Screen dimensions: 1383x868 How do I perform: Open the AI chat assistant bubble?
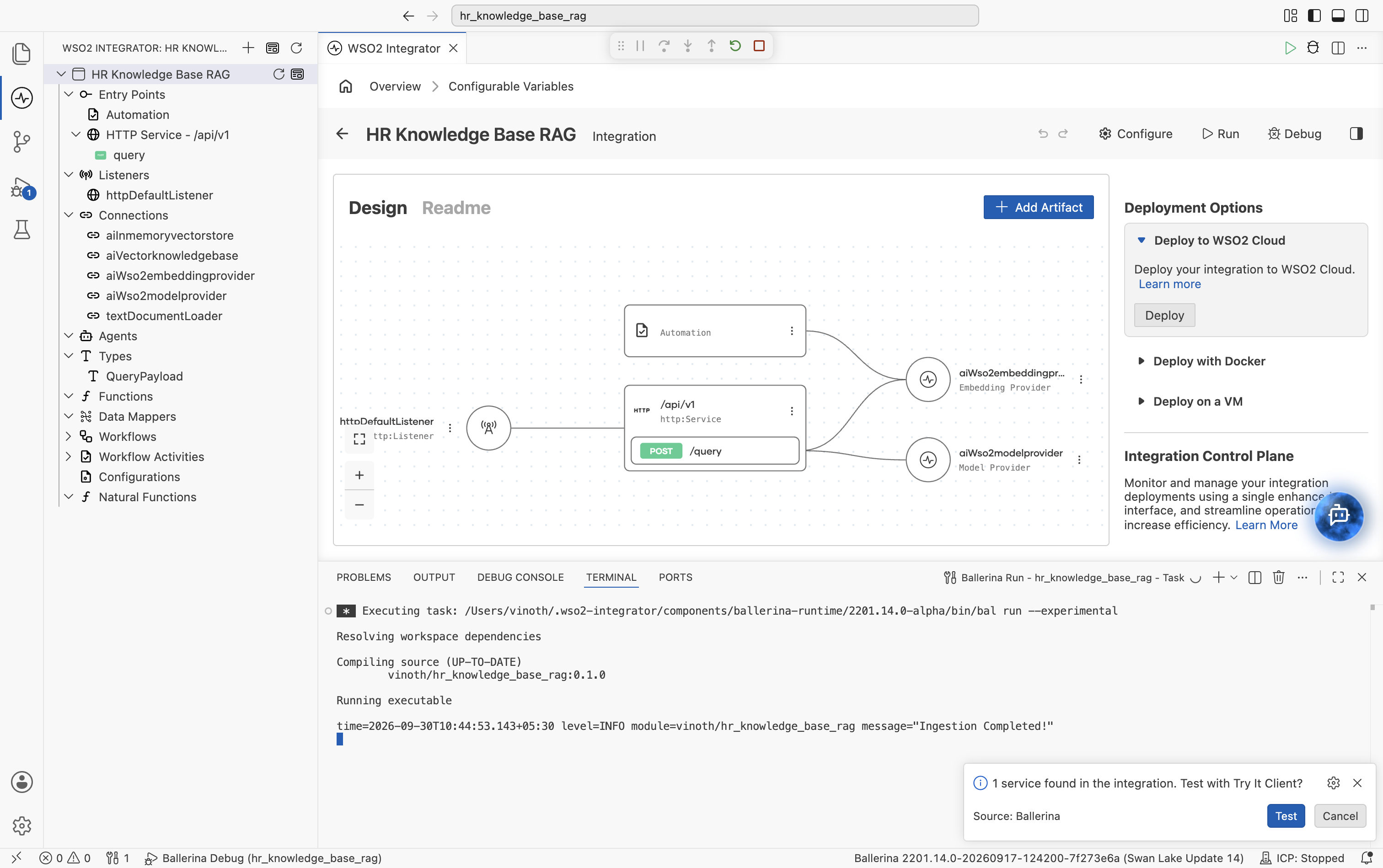pyautogui.click(x=1339, y=515)
